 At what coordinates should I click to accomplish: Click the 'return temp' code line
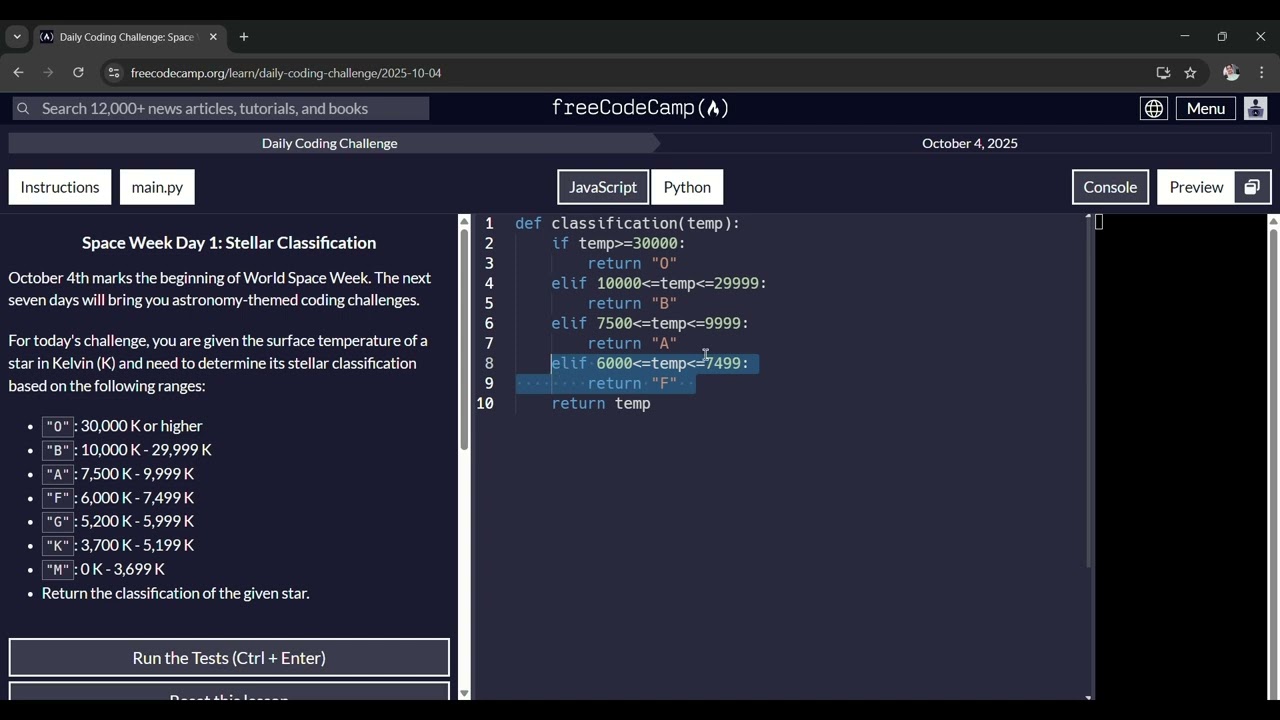pos(601,403)
